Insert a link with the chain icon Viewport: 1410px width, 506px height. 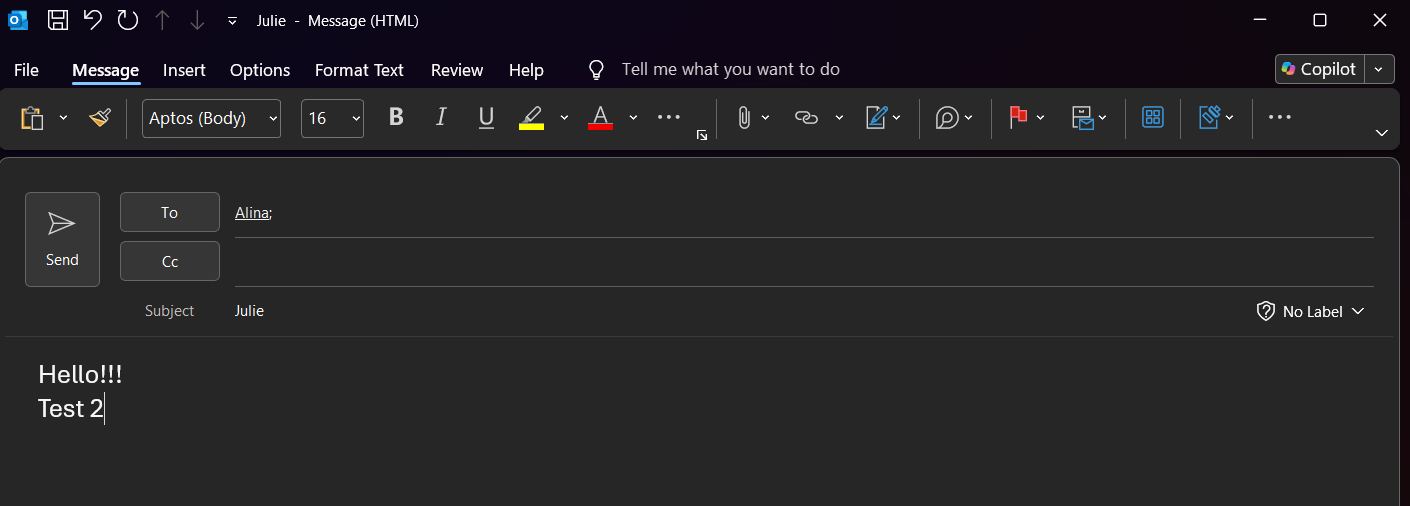pyautogui.click(x=806, y=118)
